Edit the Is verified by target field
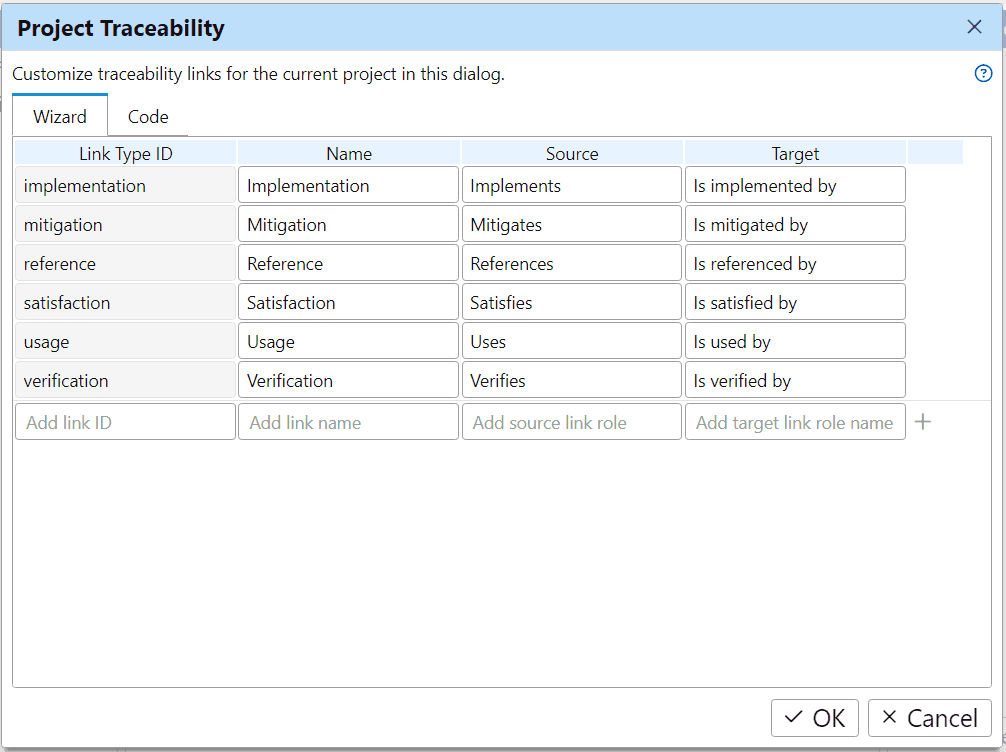The width and height of the screenshot is (1006, 752). click(x=795, y=380)
